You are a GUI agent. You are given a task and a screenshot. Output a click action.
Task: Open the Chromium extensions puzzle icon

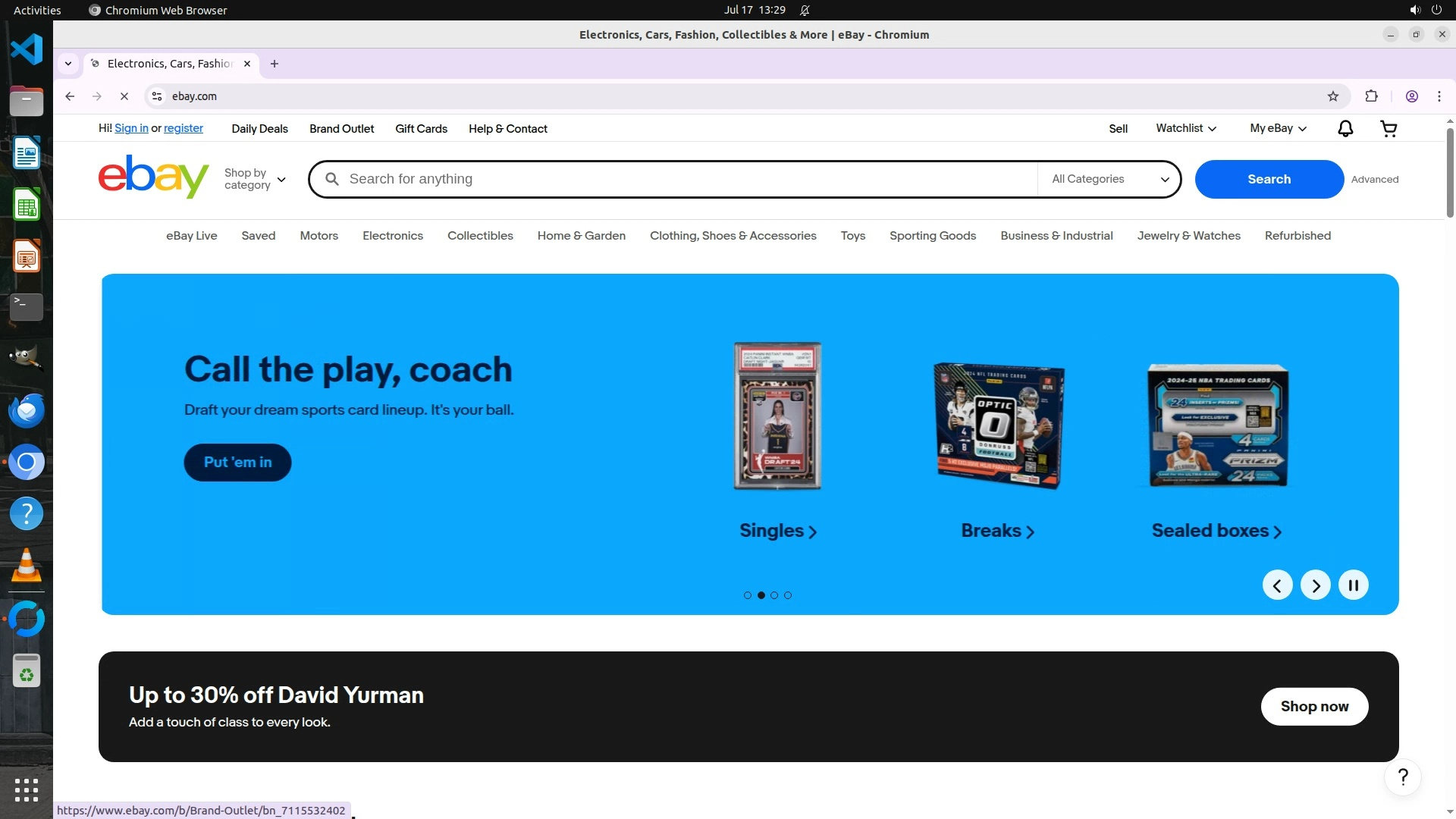pyautogui.click(x=1371, y=96)
